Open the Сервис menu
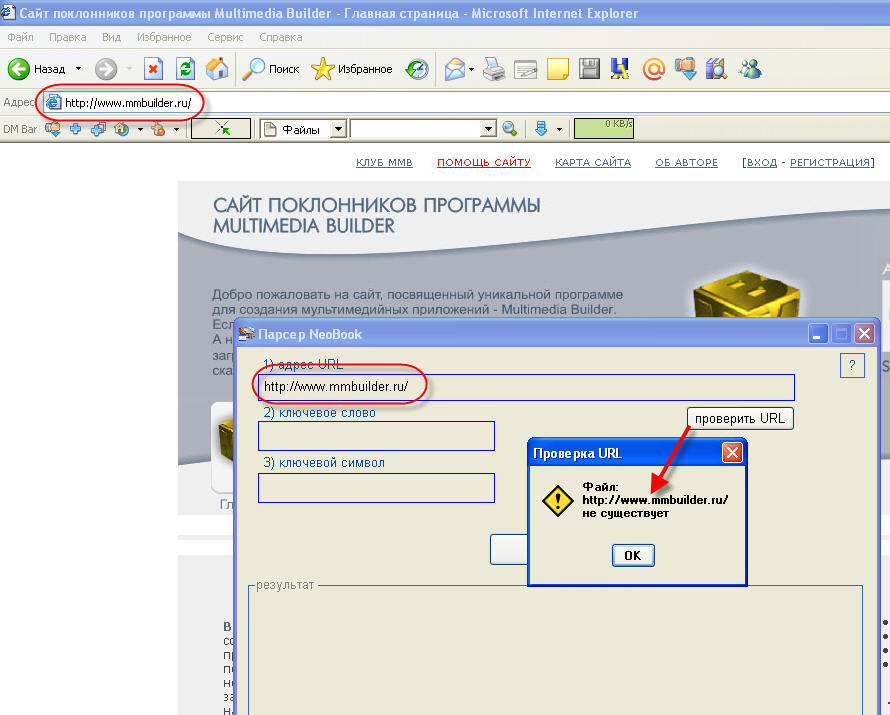This screenshot has width=890, height=715. point(225,37)
